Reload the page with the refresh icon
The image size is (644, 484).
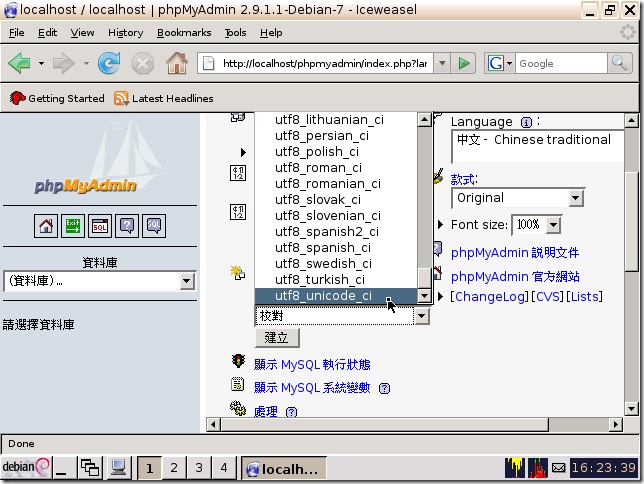[x=109, y=63]
